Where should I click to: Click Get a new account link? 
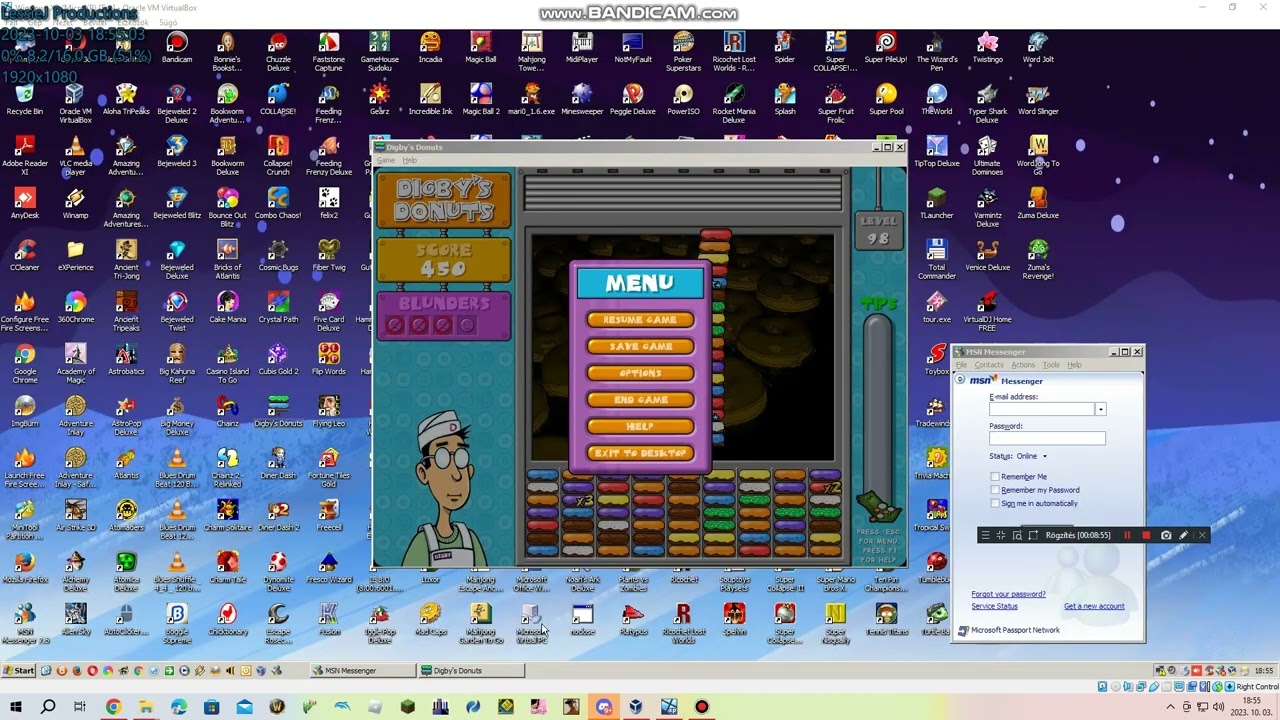click(1094, 606)
